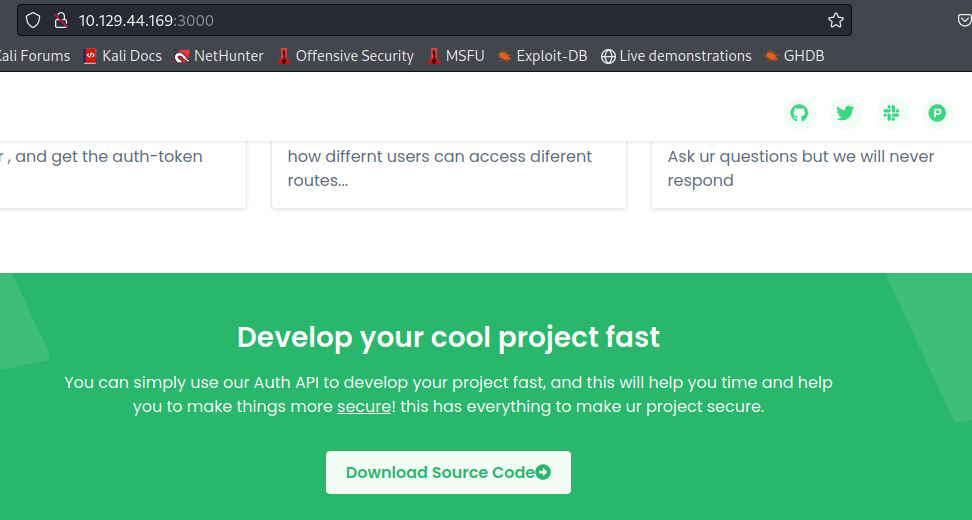Click the insecure connection padlock icon
This screenshot has width=972, height=520.
tap(60, 20)
